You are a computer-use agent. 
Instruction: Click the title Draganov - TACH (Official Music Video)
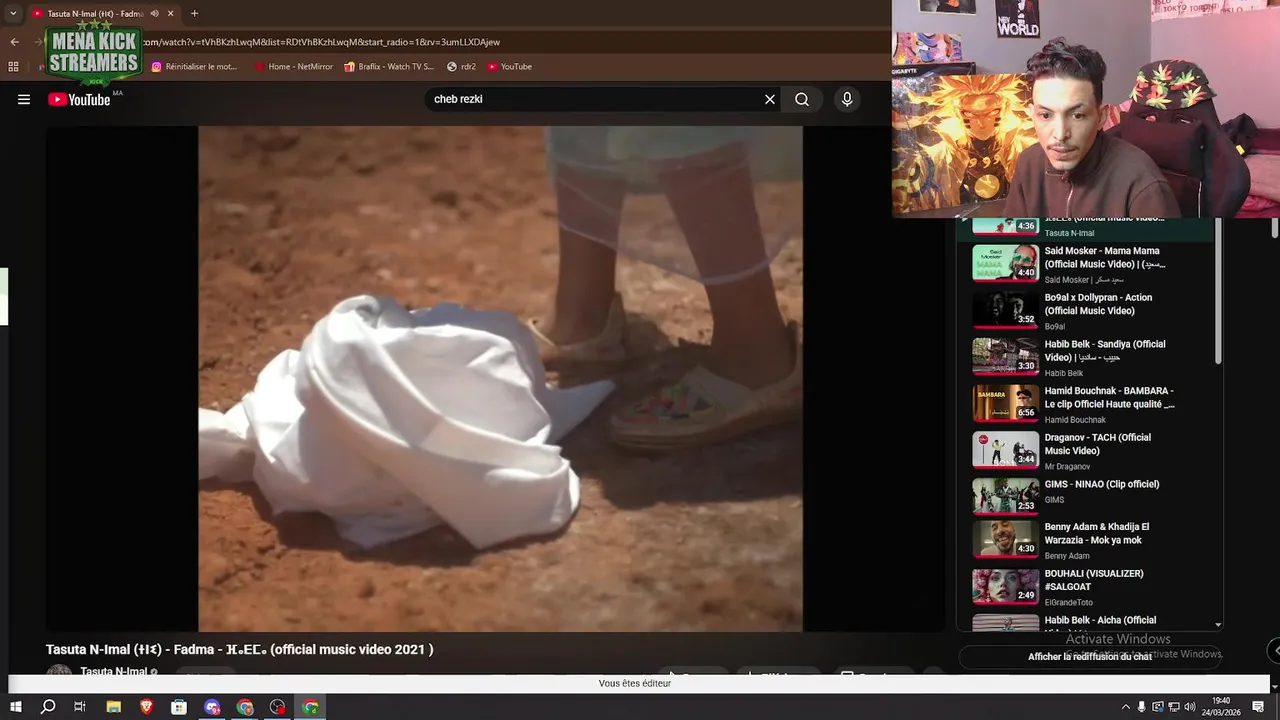click(x=1098, y=444)
